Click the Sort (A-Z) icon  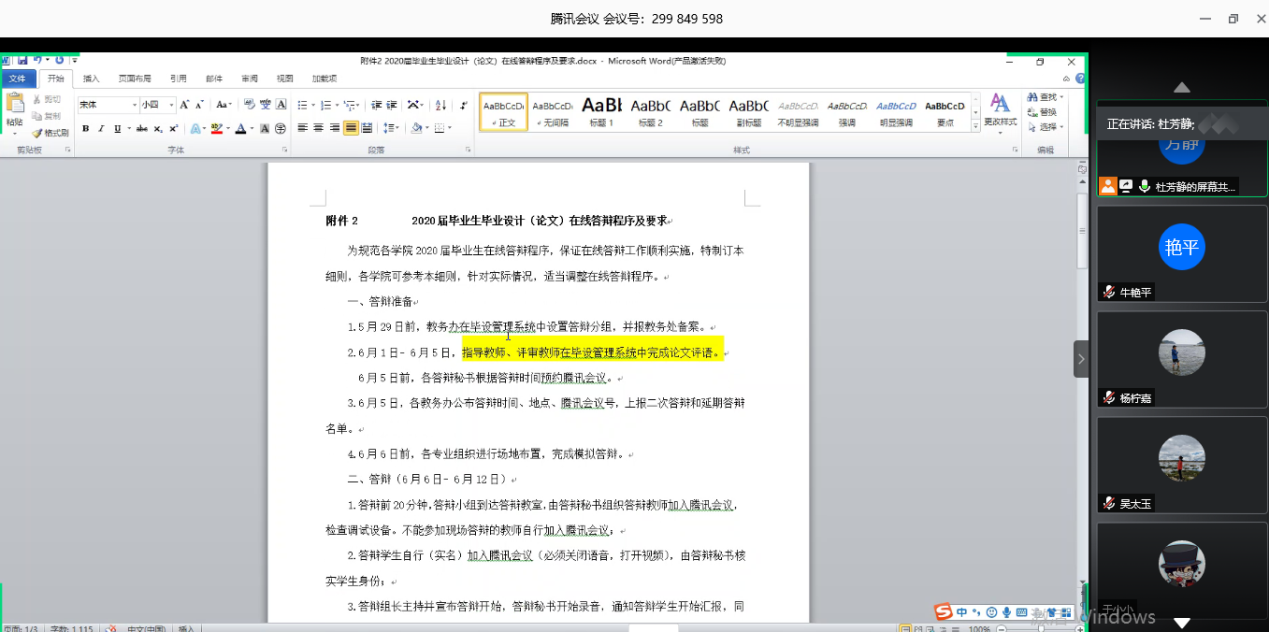click(x=440, y=105)
